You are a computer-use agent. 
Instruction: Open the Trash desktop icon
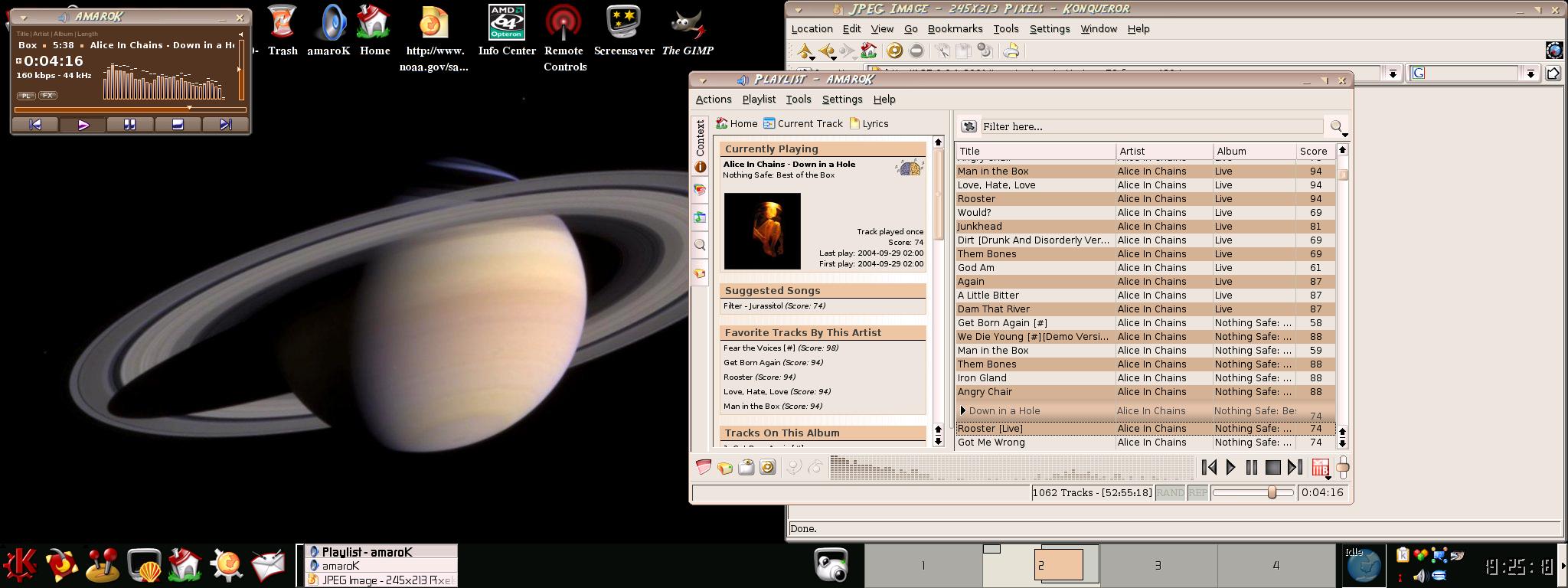(x=283, y=31)
